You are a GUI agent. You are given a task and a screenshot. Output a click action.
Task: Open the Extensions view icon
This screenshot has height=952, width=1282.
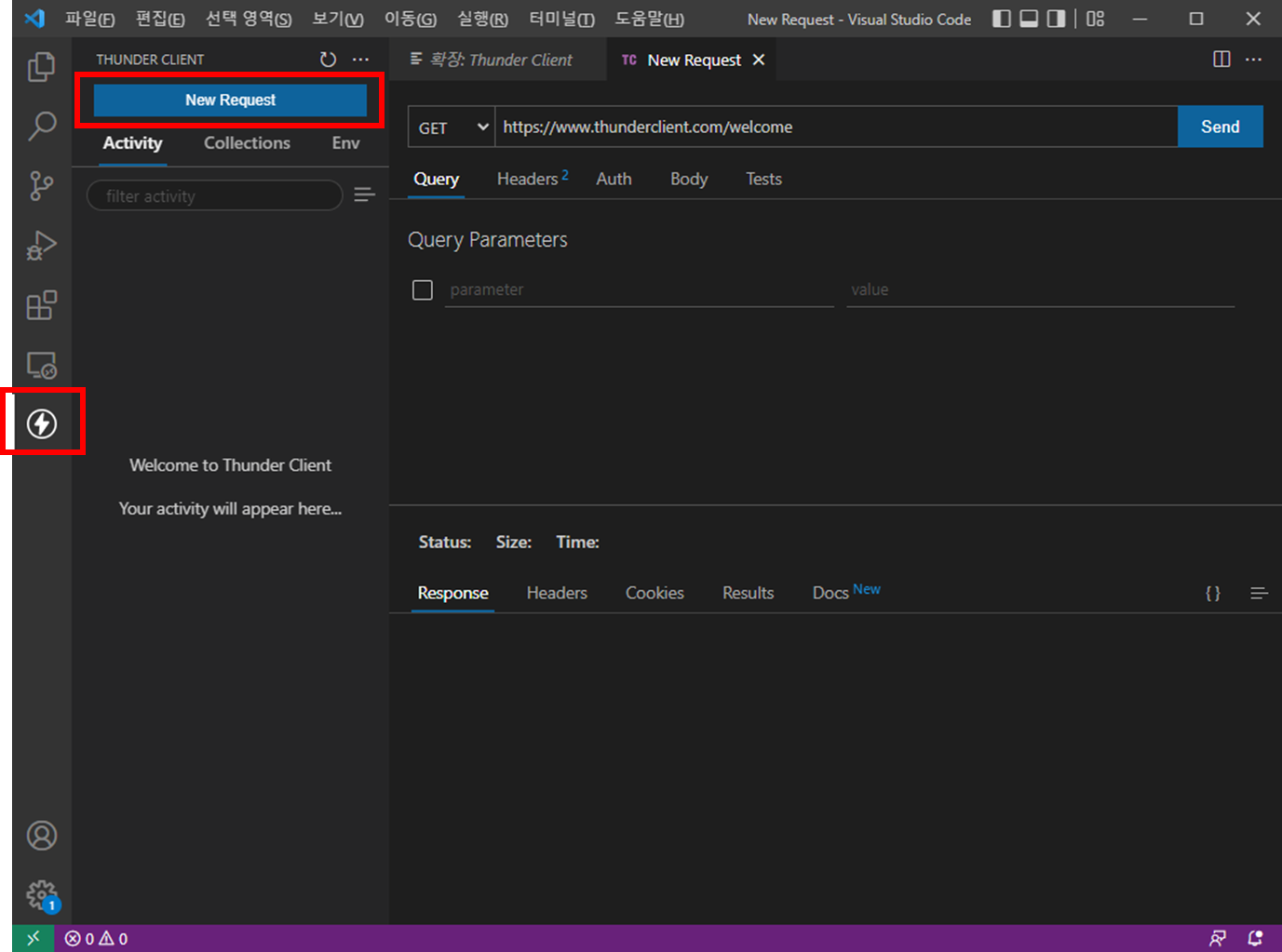click(x=42, y=305)
